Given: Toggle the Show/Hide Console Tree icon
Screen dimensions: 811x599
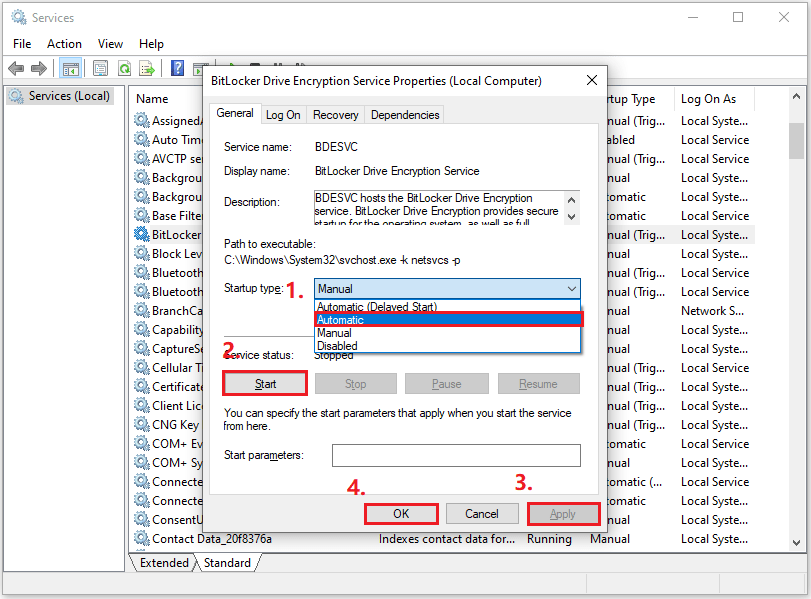Looking at the screenshot, I should [x=71, y=68].
